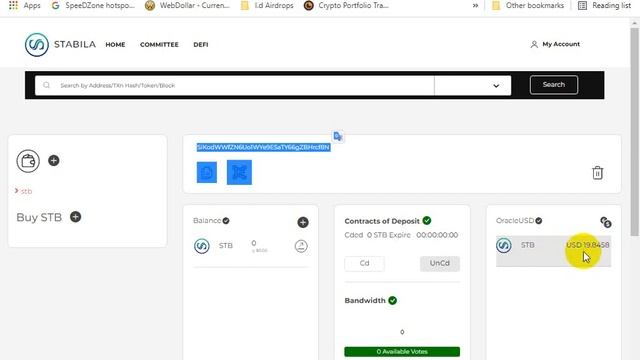Click the Stabila logo

[60, 44]
